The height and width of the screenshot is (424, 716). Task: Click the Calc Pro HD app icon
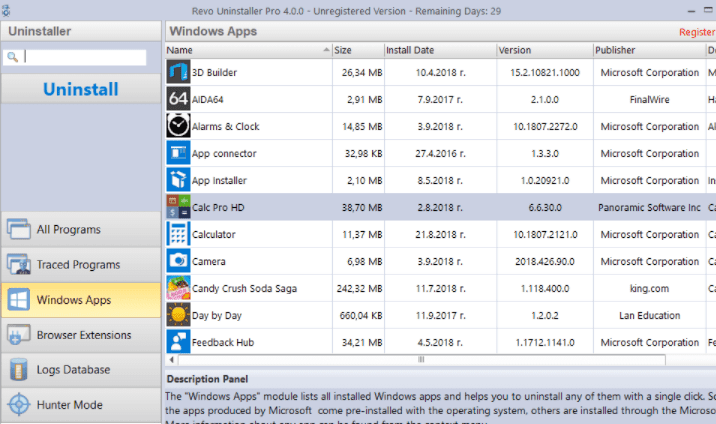(178, 207)
